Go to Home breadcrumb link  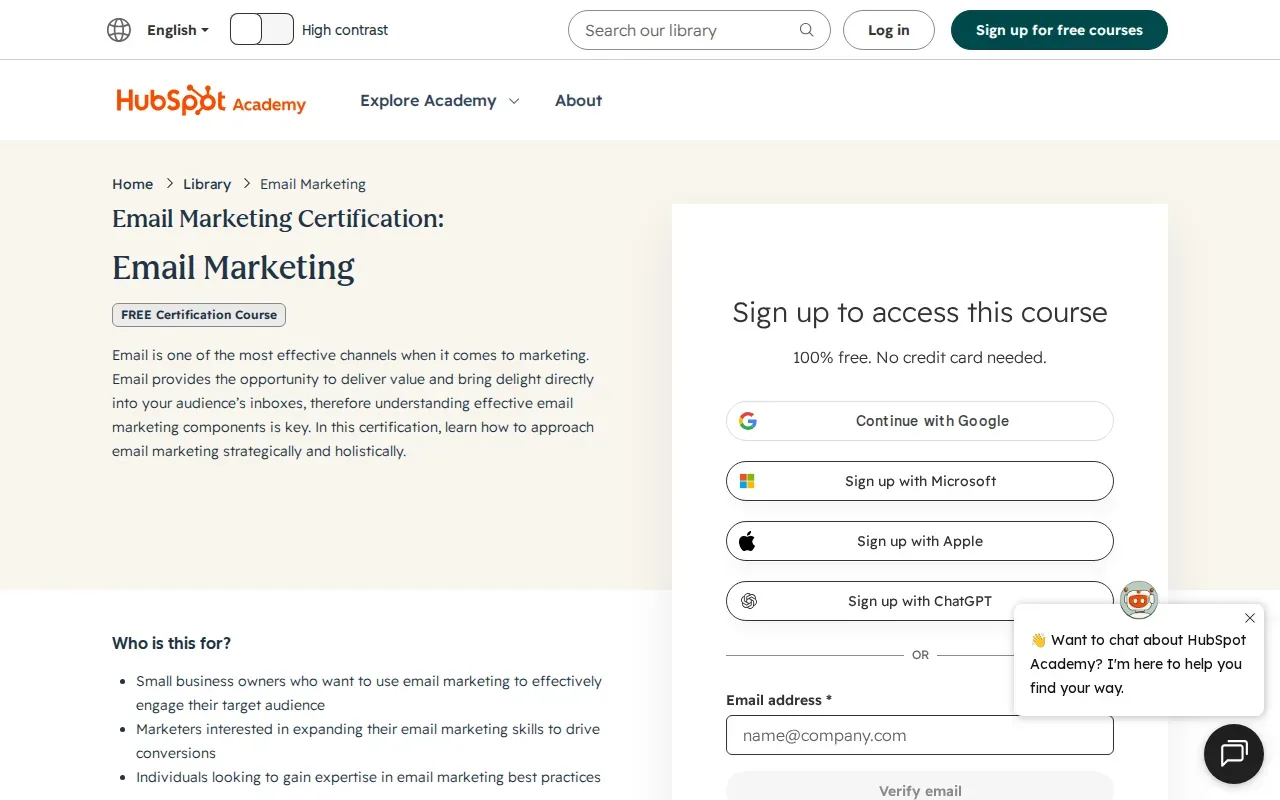(x=132, y=184)
